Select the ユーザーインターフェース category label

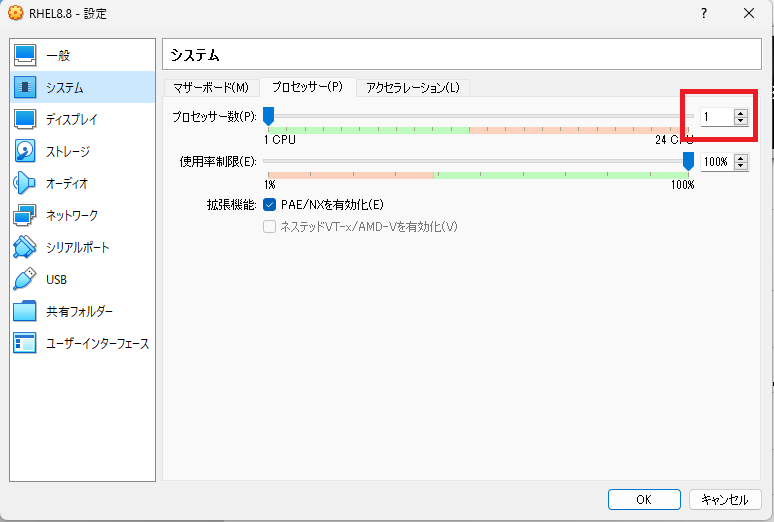[x=98, y=344]
